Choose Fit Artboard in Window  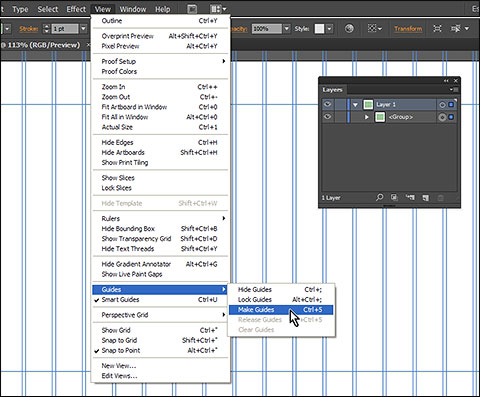click(x=159, y=107)
